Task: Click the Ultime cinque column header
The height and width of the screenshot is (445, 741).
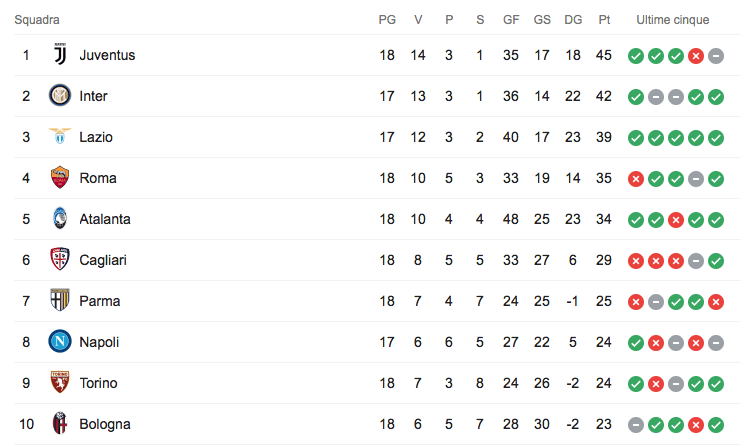Action: pyautogui.click(x=673, y=20)
